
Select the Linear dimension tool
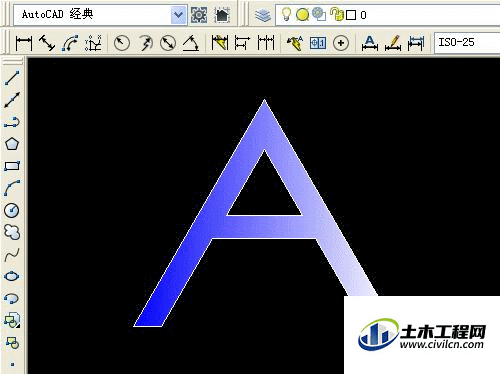coord(24,43)
